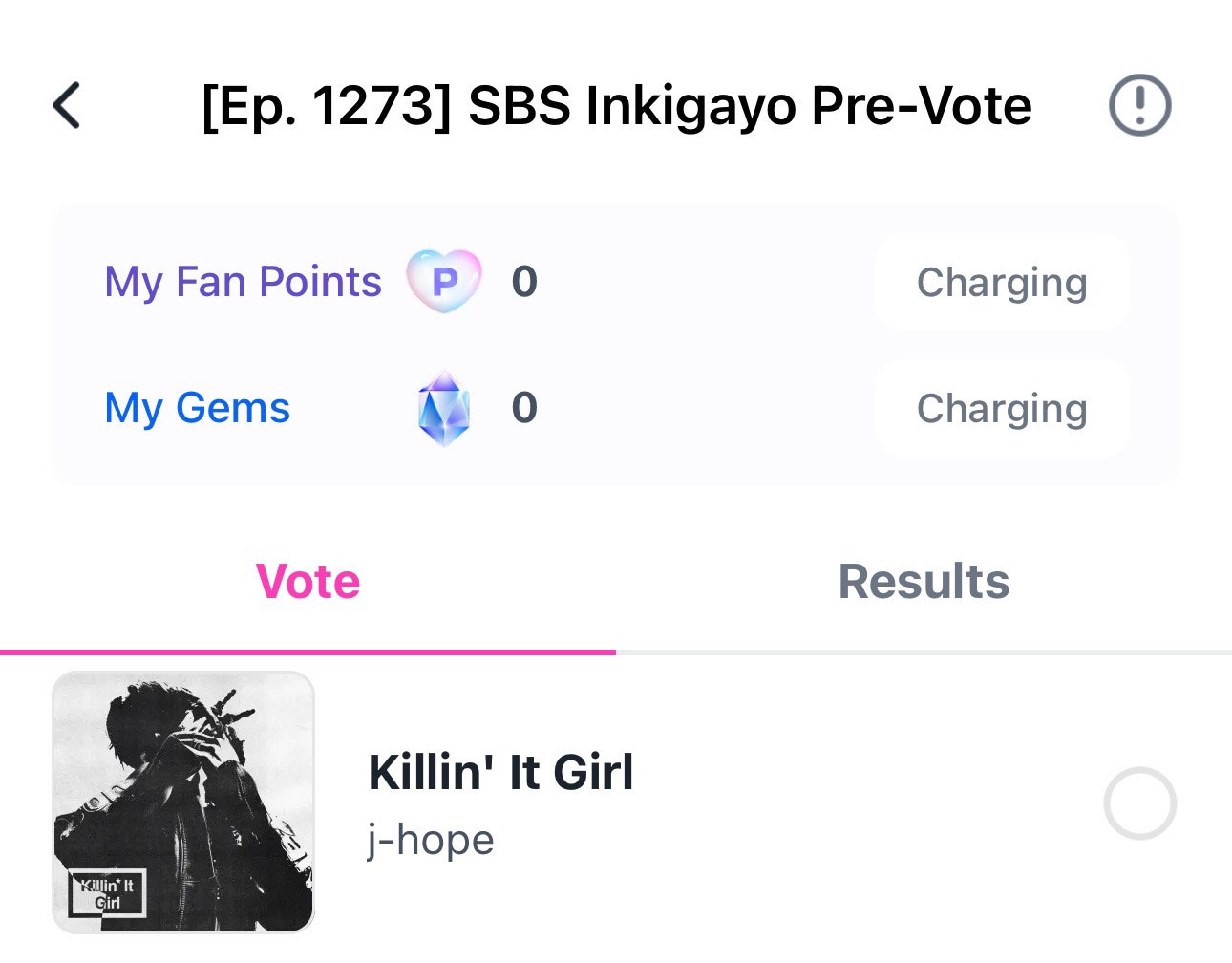
Task: Stay on the Vote tab
Action: tap(308, 581)
